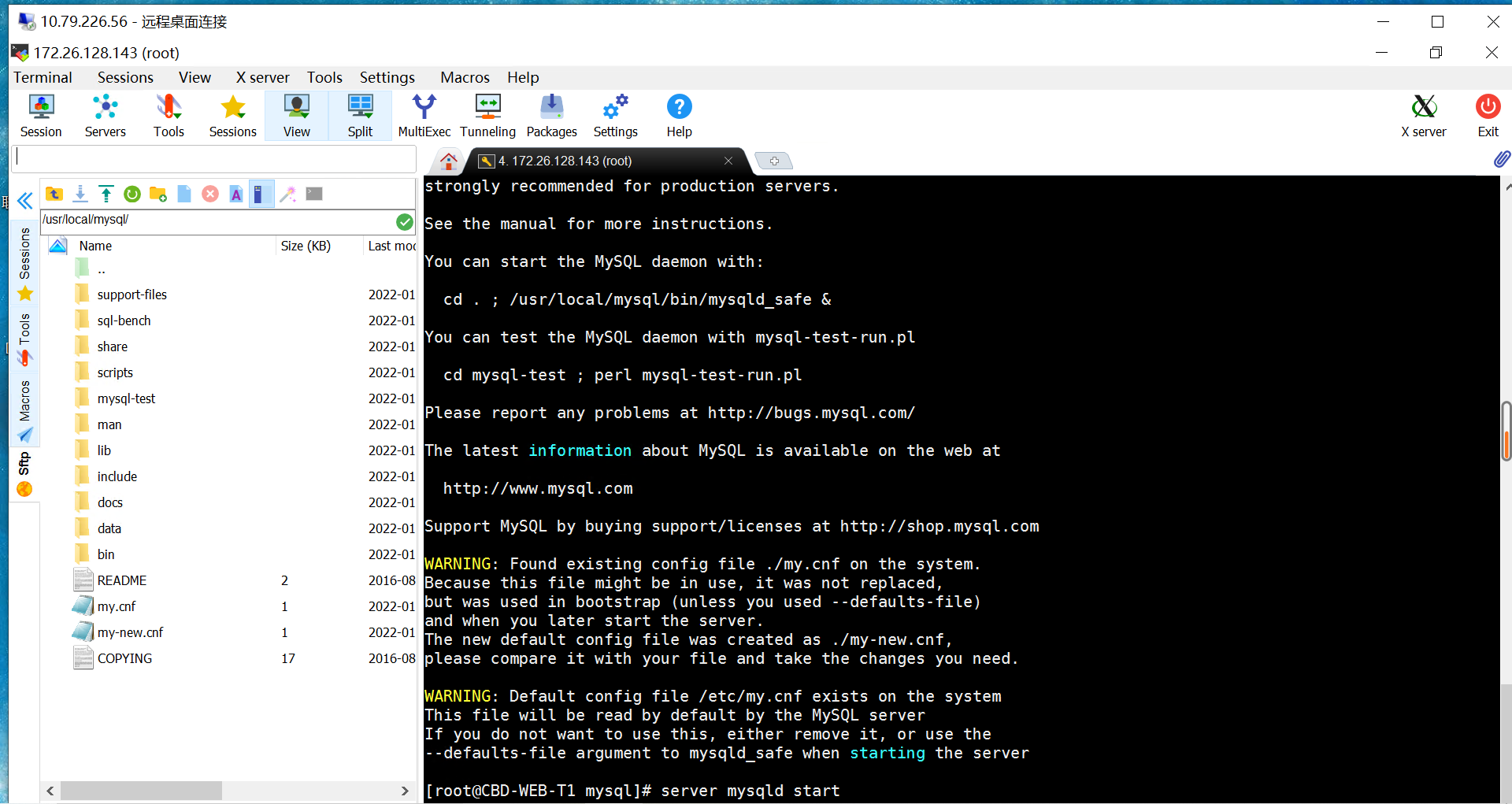Viewport: 1512px width, 804px height.
Task: Open the Tunneling manager
Action: click(x=487, y=115)
